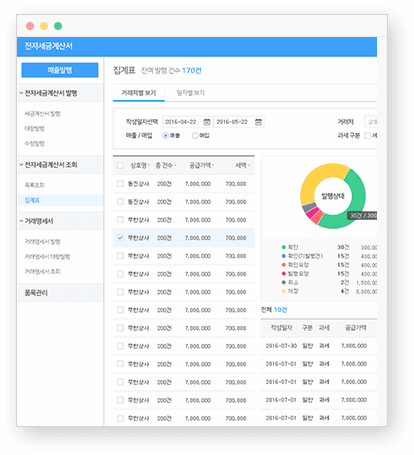Viewport: 414px width, 455px height.
Task: Click the pink segment of the donut chart
Action: (313, 214)
